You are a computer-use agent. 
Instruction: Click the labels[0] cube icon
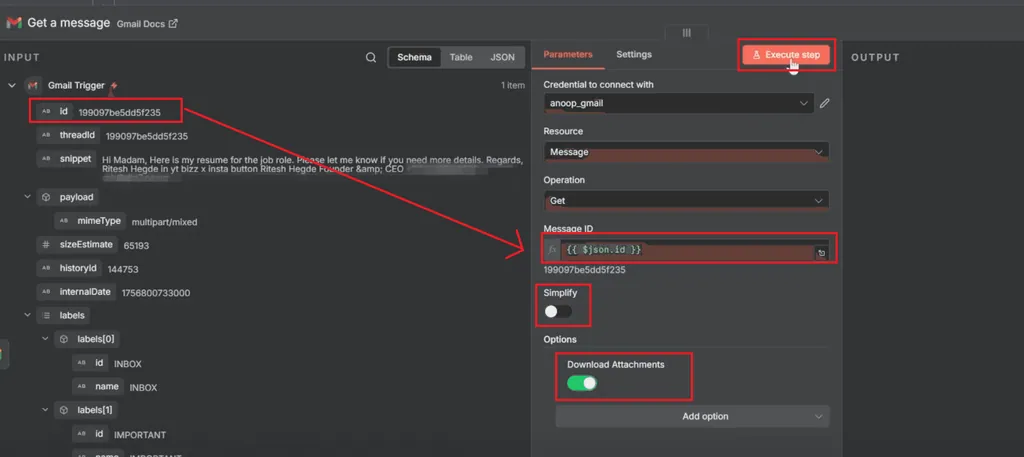point(64,339)
